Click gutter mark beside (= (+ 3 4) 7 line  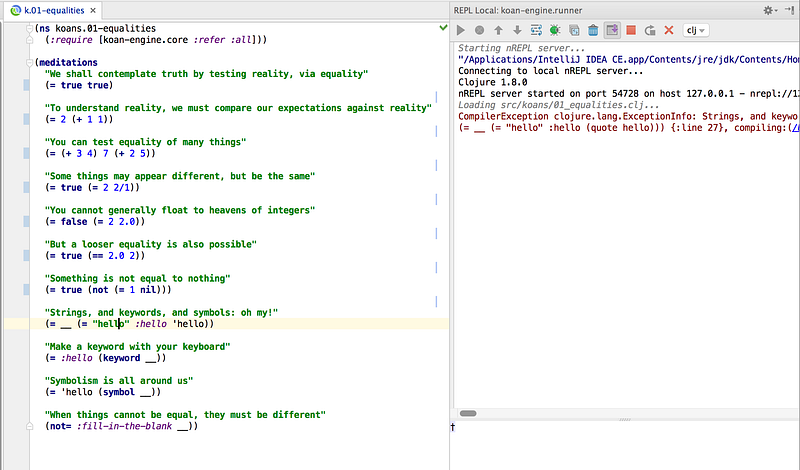27,153
